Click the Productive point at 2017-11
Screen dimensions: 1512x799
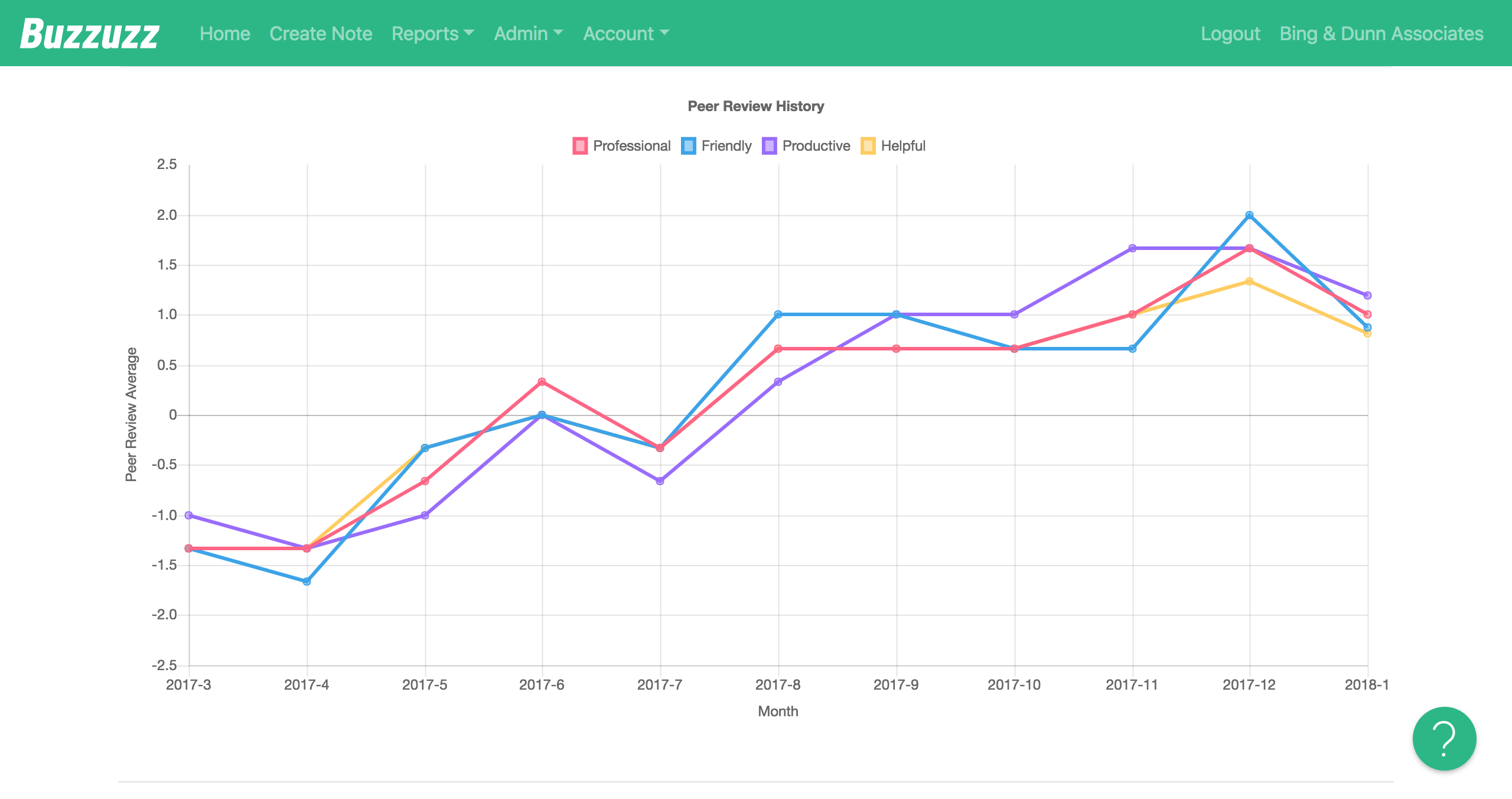point(1132,248)
